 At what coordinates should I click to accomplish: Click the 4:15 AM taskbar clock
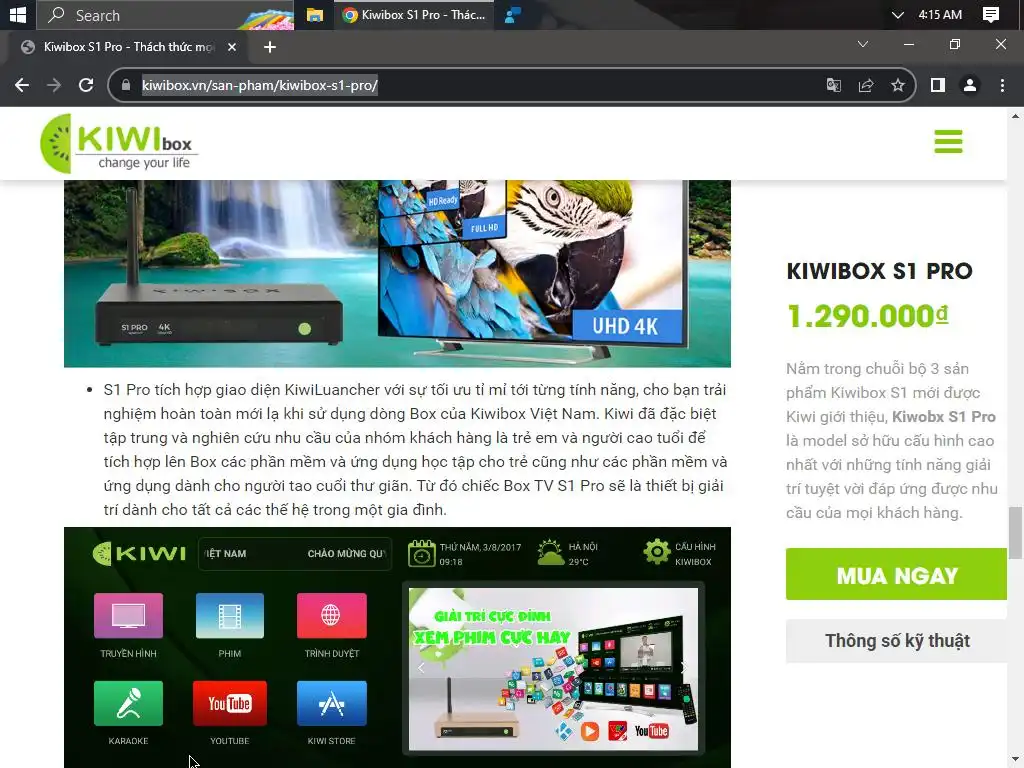(x=940, y=14)
